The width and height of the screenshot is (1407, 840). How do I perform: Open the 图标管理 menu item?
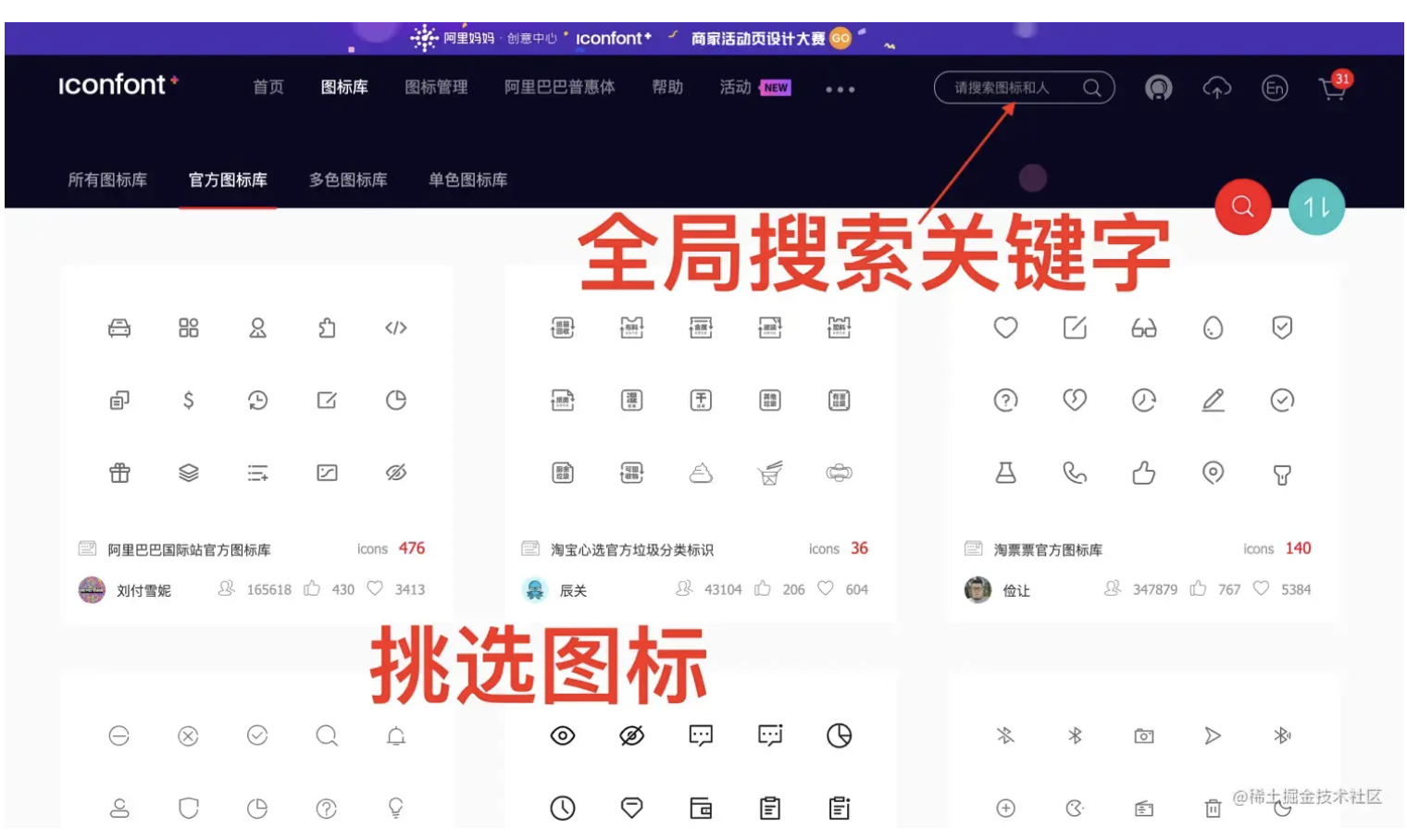436,87
